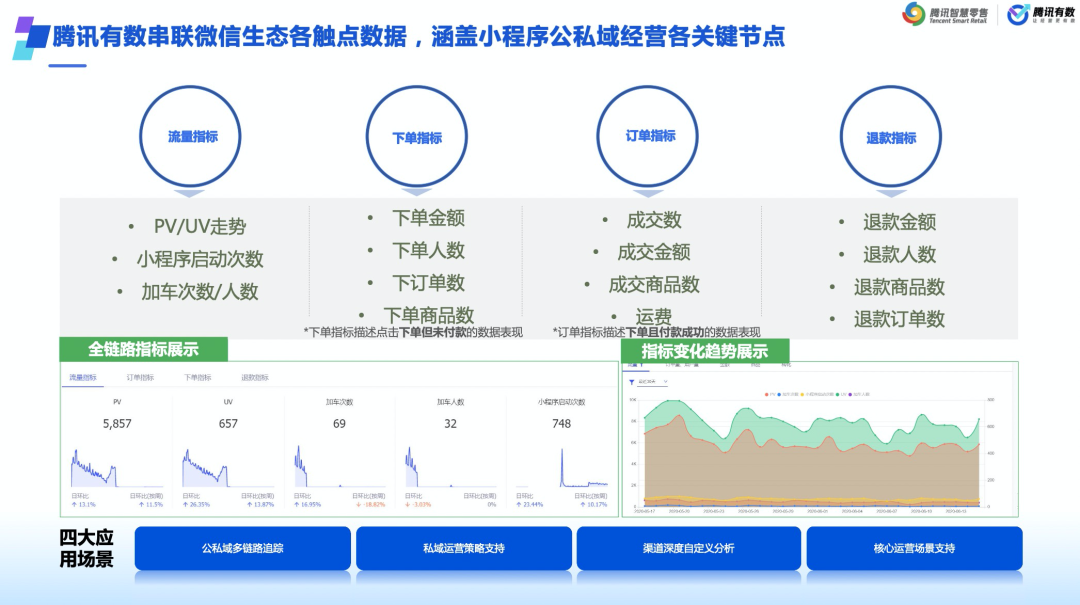1080x605 pixels.
Task: Open the UV sparkline chart
Action: (x=228, y=467)
